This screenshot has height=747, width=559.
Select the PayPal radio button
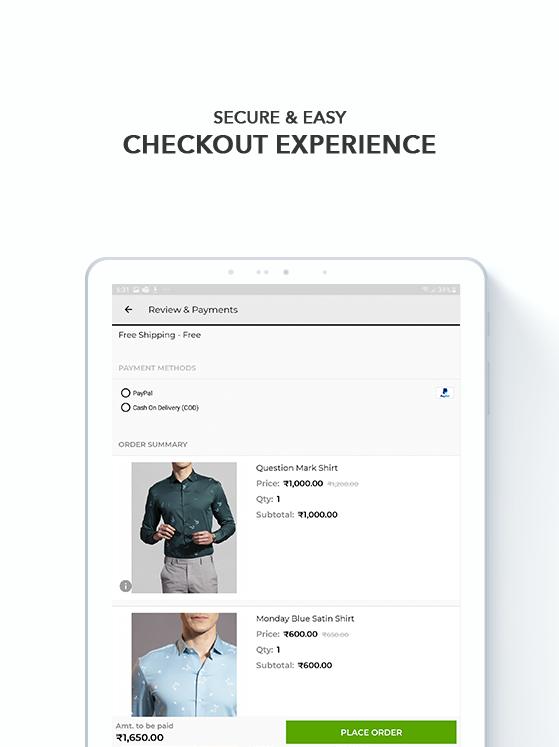click(x=125, y=393)
